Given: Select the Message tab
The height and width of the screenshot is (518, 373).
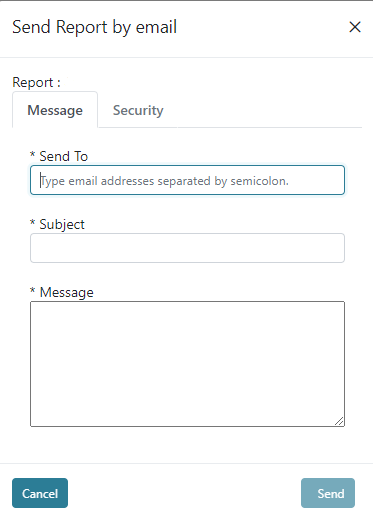Looking at the screenshot, I should click(x=55, y=110).
